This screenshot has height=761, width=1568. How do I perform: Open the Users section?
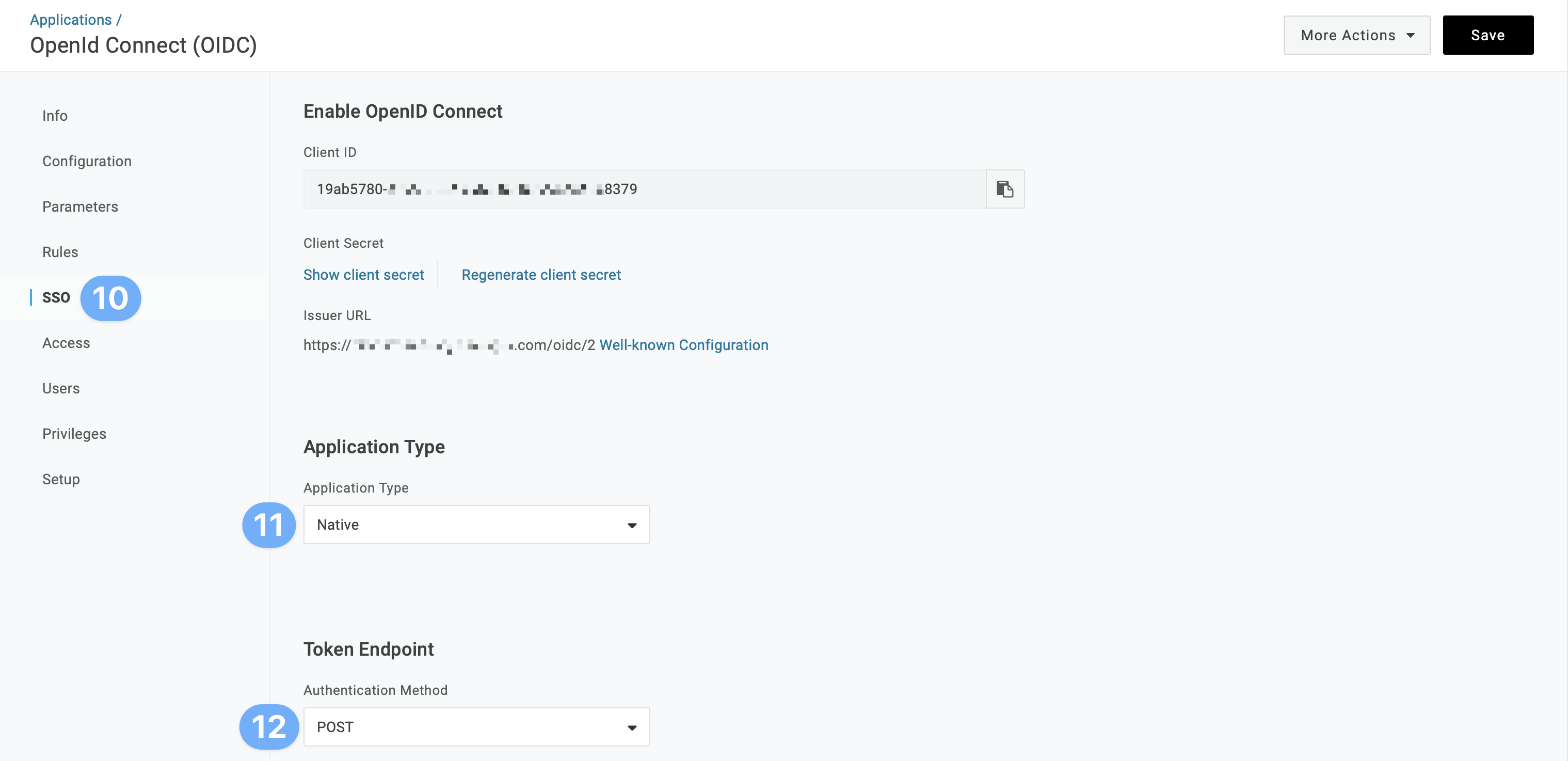pos(61,388)
